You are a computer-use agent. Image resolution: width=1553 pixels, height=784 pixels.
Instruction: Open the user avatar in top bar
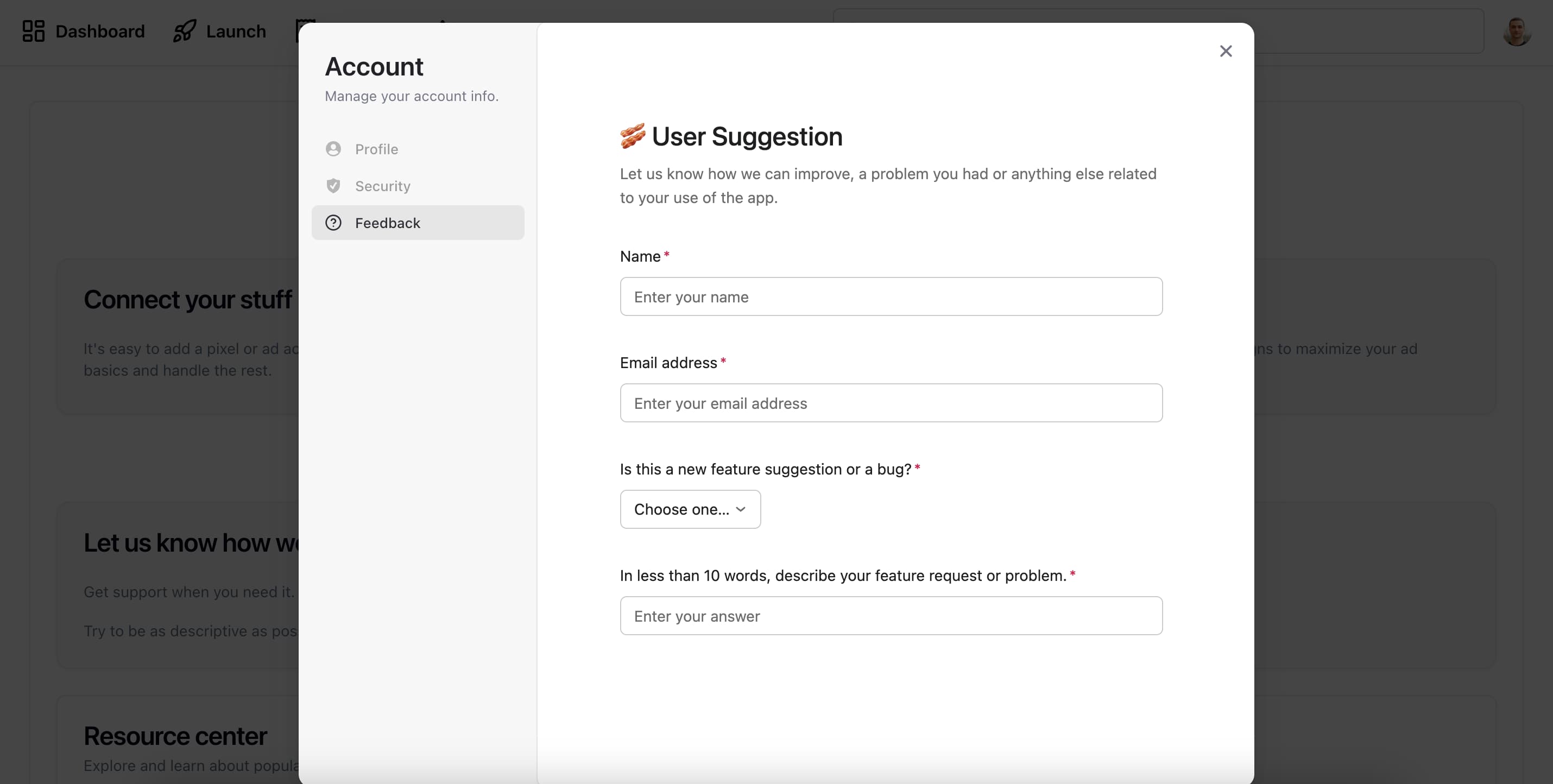(1517, 31)
